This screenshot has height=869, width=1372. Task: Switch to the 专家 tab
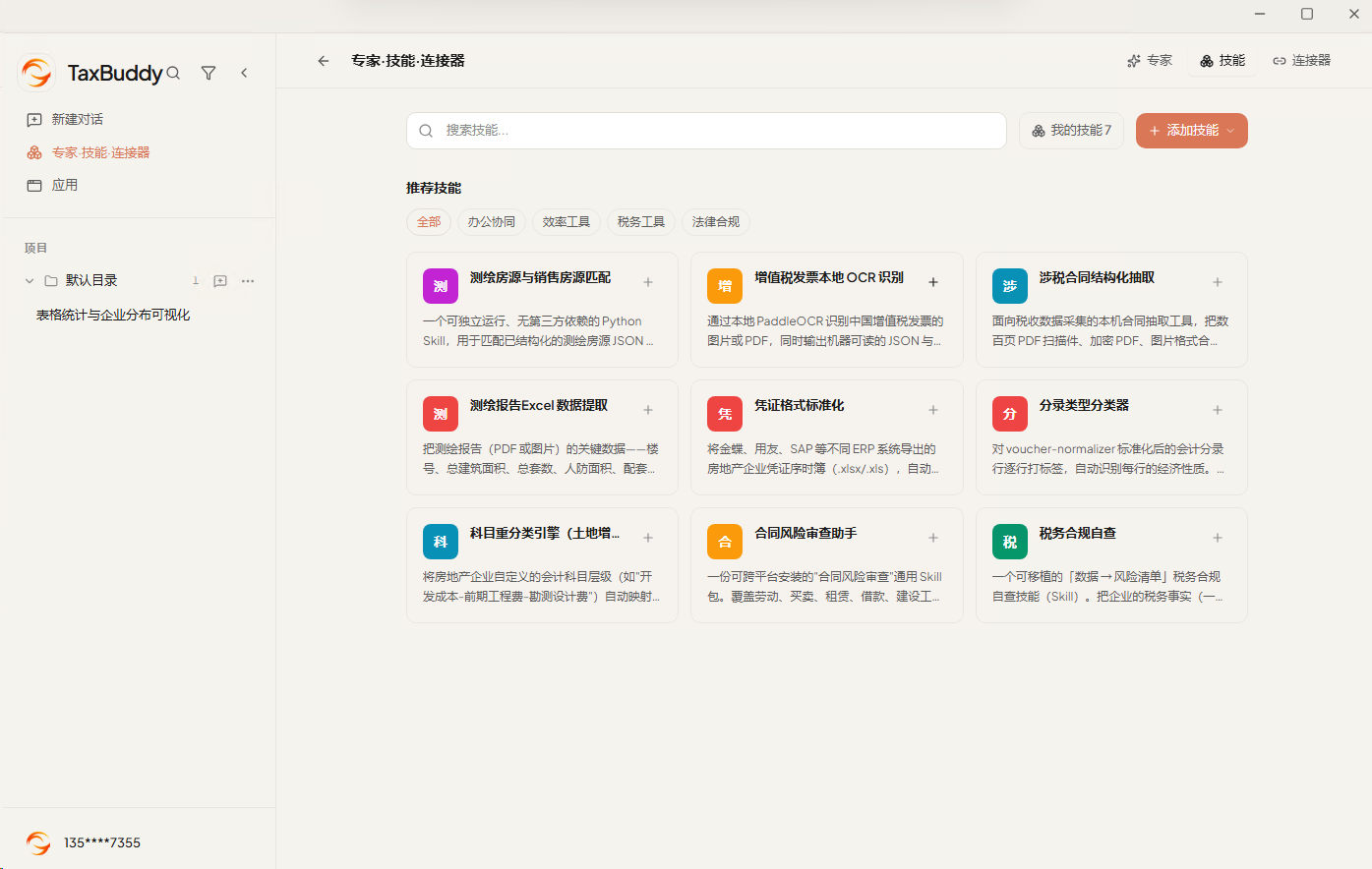(1150, 61)
